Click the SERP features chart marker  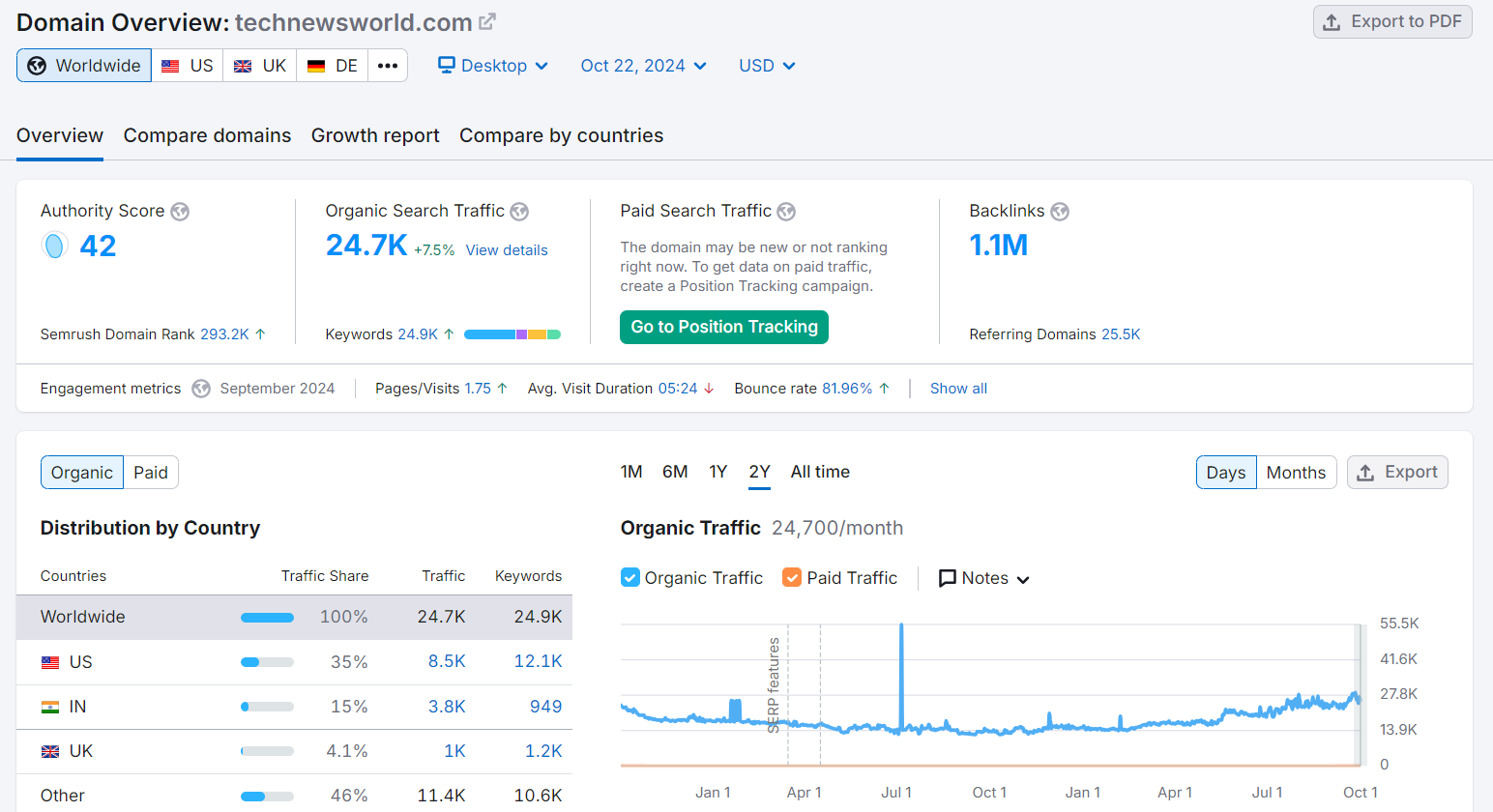tap(774, 684)
